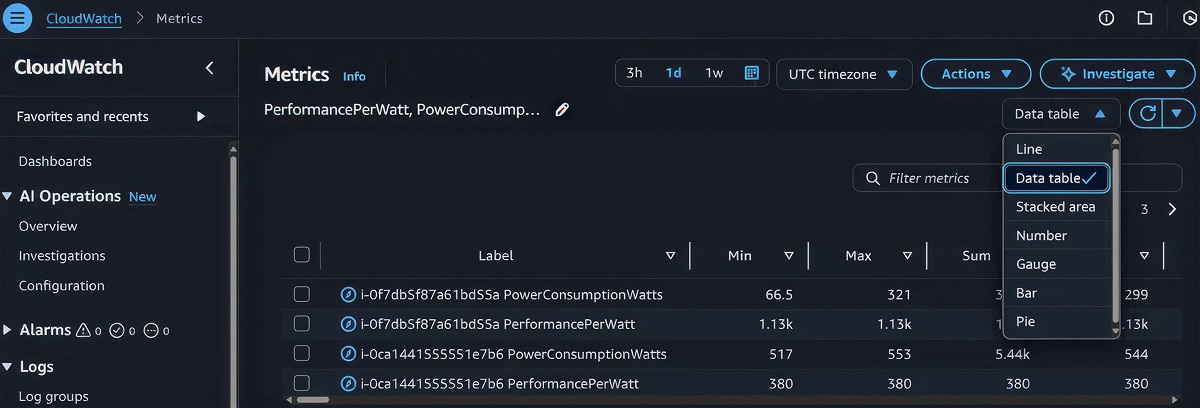Screen dimensions: 1200x408
Task: Click metric icon for i-0f7db5f87a61bd55a PerformancePerWatt
Action: (348, 324)
